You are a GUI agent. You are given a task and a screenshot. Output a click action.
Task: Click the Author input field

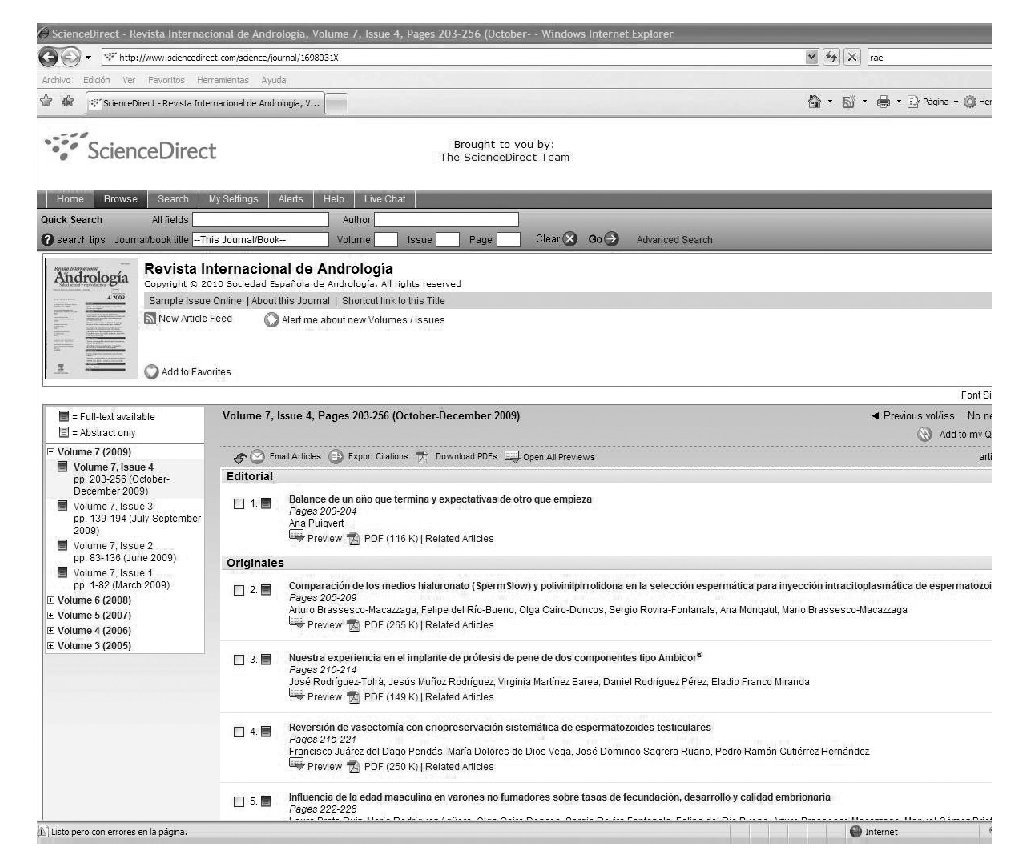click(x=446, y=219)
